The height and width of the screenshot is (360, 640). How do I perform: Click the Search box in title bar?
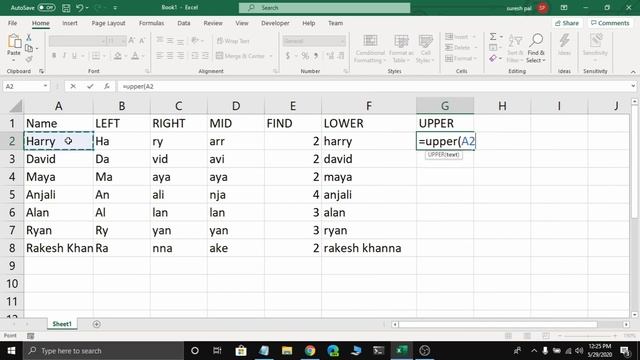[324, 7]
